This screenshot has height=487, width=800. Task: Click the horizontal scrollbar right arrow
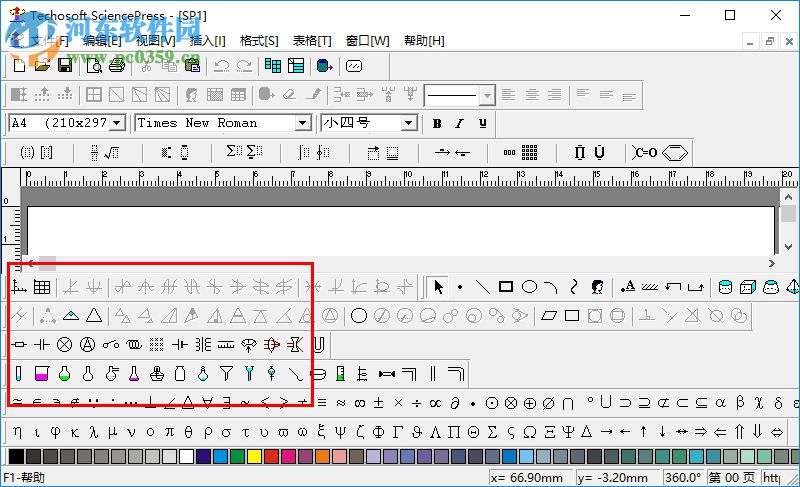(x=771, y=263)
